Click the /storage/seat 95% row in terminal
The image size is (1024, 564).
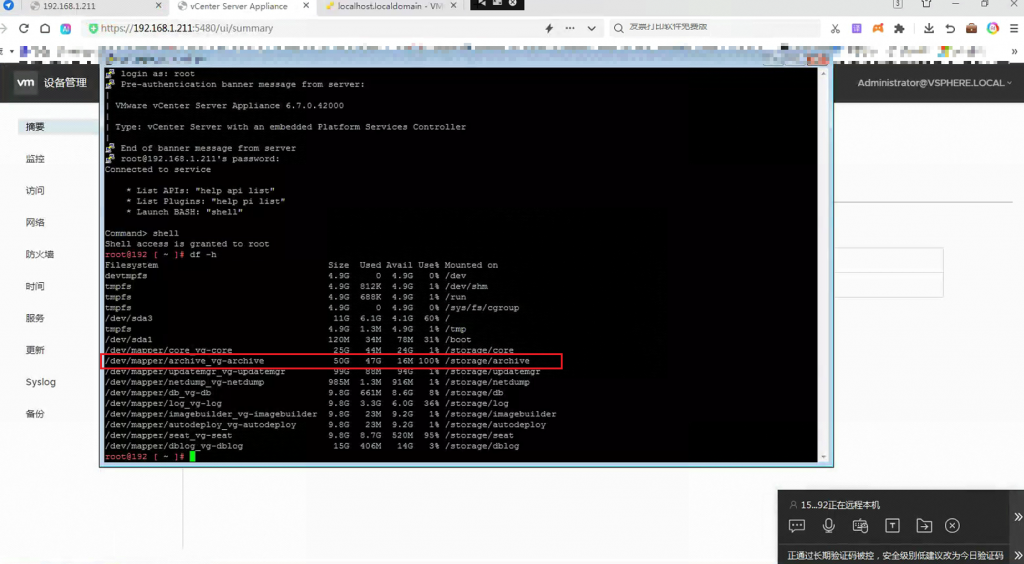point(310,435)
